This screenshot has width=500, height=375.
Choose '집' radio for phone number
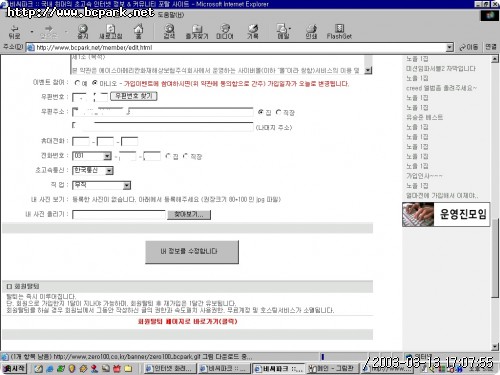tap(168, 156)
